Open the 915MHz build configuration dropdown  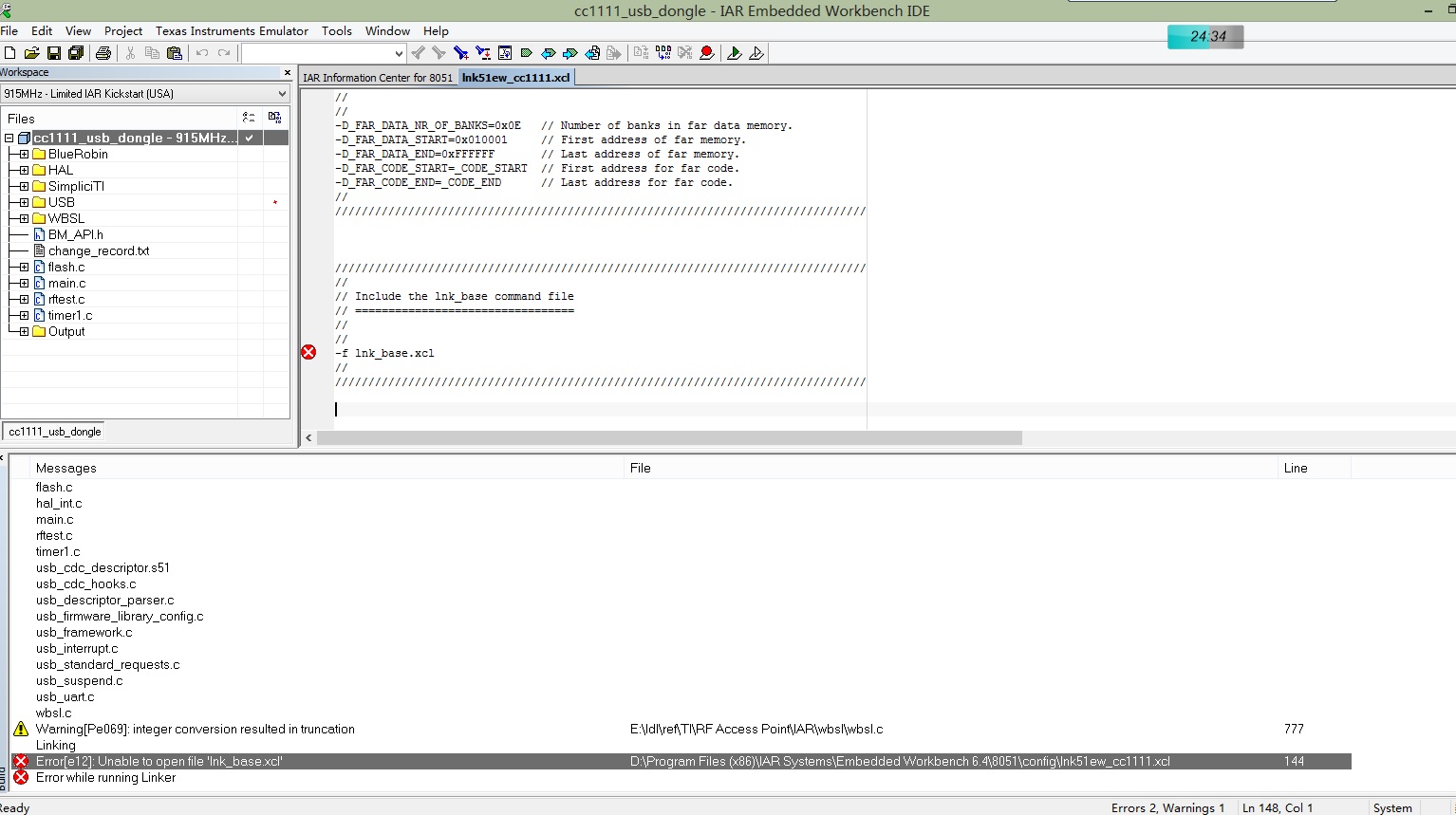coord(145,94)
